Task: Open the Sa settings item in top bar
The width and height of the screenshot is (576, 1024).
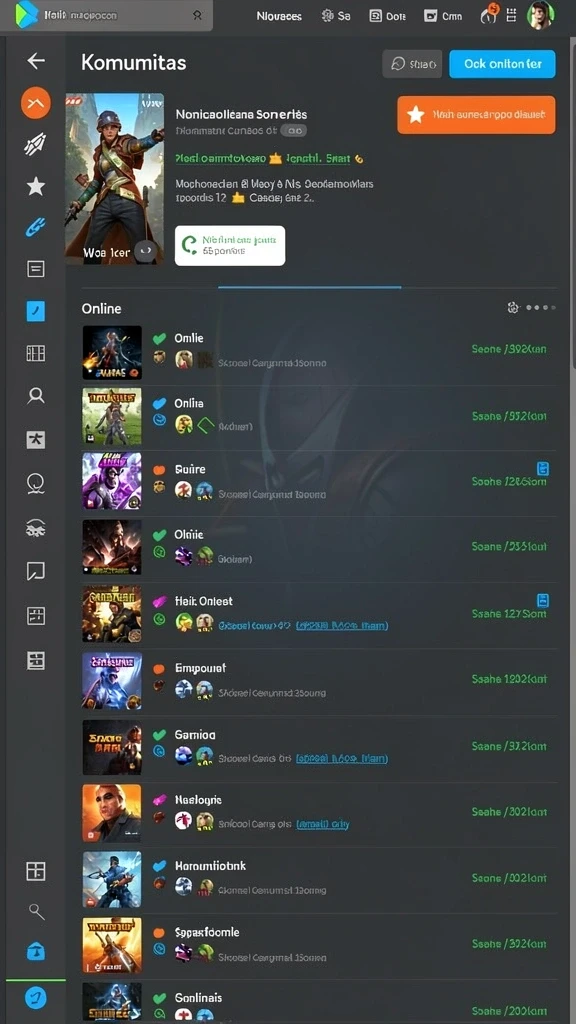Action: tap(336, 16)
